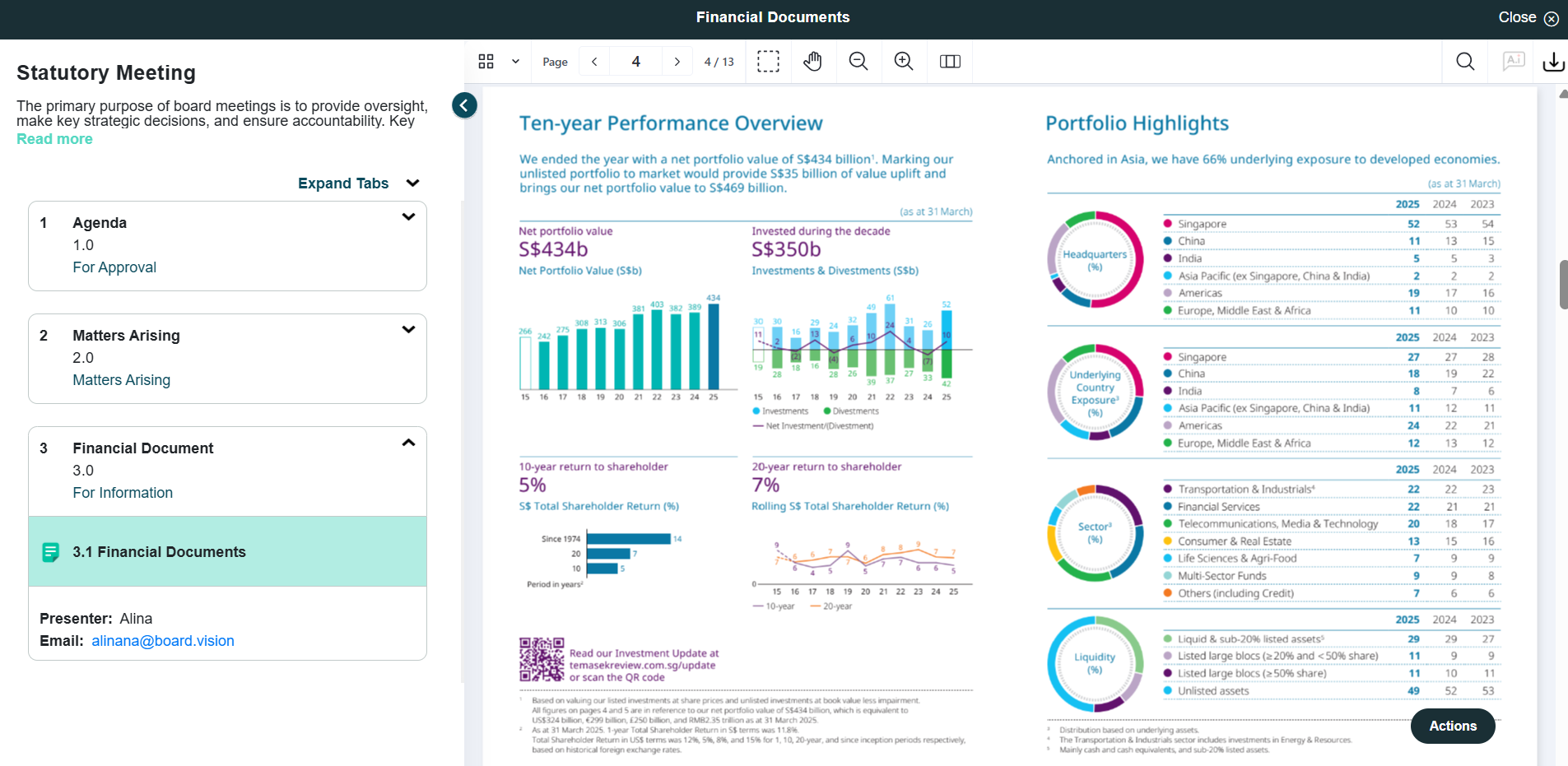
Task: Activate the hand pan tool
Action: tap(813, 62)
